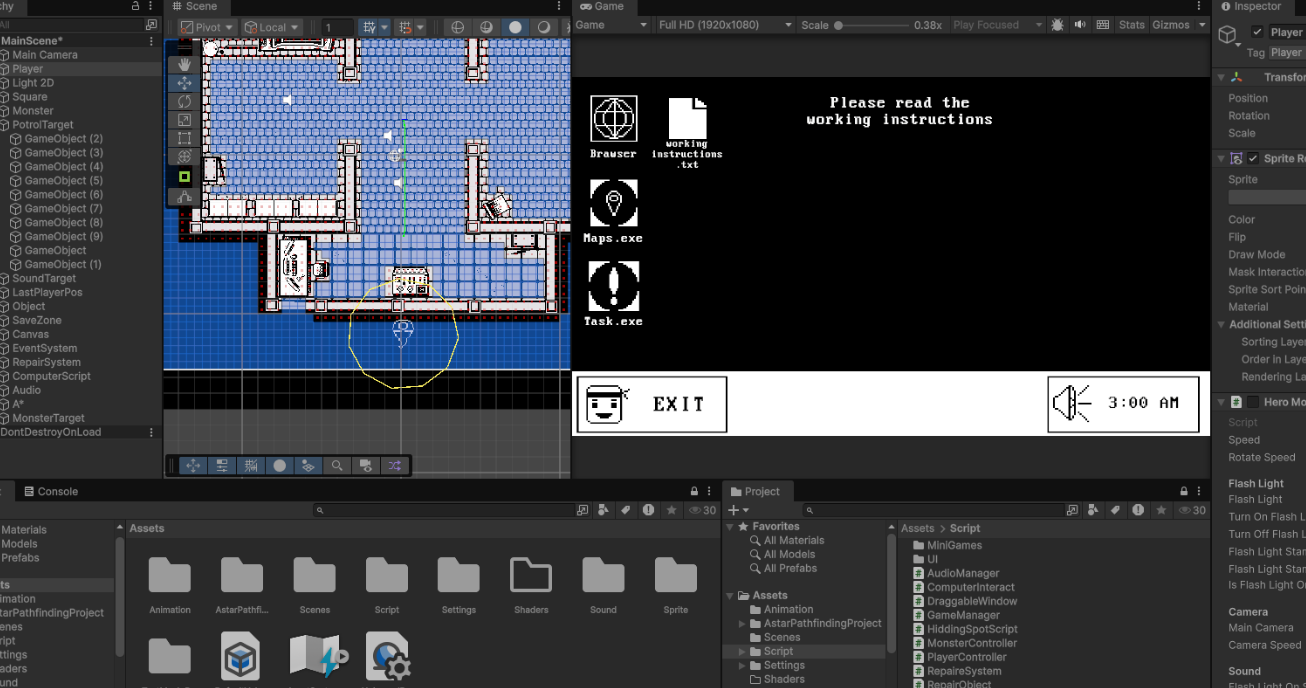Select shaded wireframe draw mode icon

(x=487, y=27)
